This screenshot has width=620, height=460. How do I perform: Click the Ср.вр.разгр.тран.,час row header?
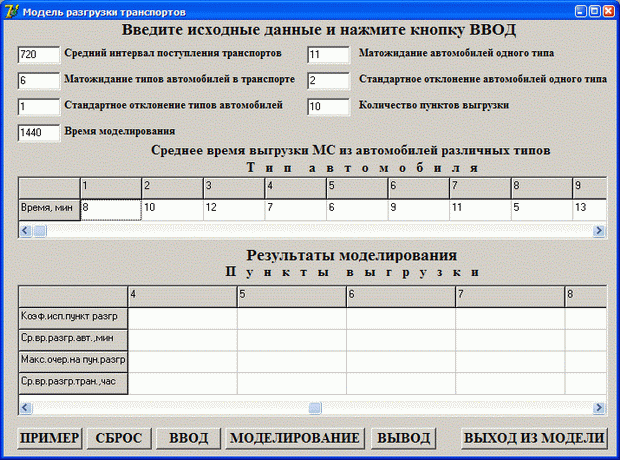[73, 383]
